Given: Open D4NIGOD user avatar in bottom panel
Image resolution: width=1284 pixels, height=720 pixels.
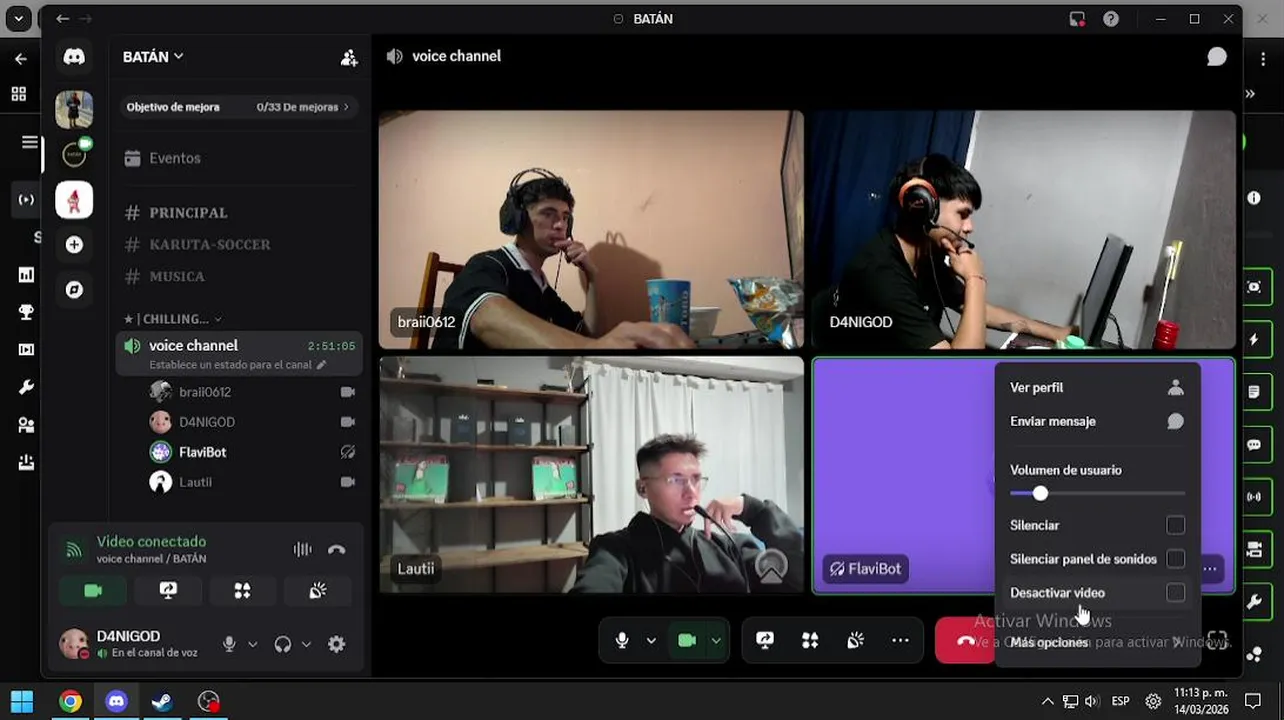Looking at the screenshot, I should coord(74,644).
